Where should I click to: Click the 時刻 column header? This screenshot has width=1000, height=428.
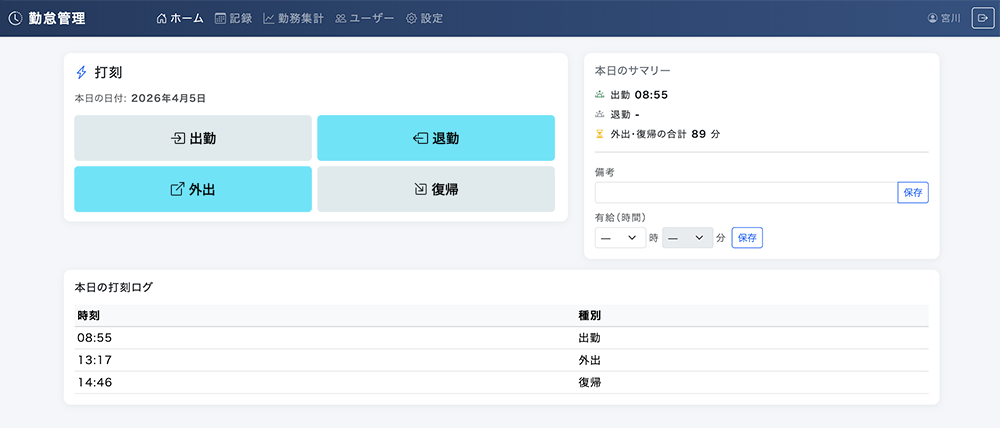(x=88, y=316)
